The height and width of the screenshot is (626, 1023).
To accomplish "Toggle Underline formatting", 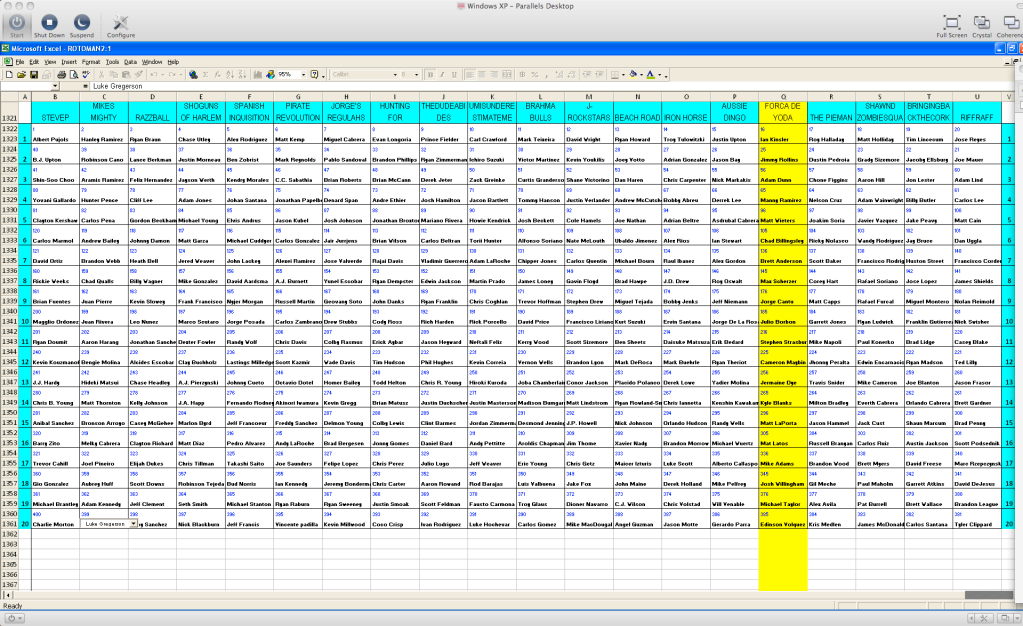I will pos(455,74).
